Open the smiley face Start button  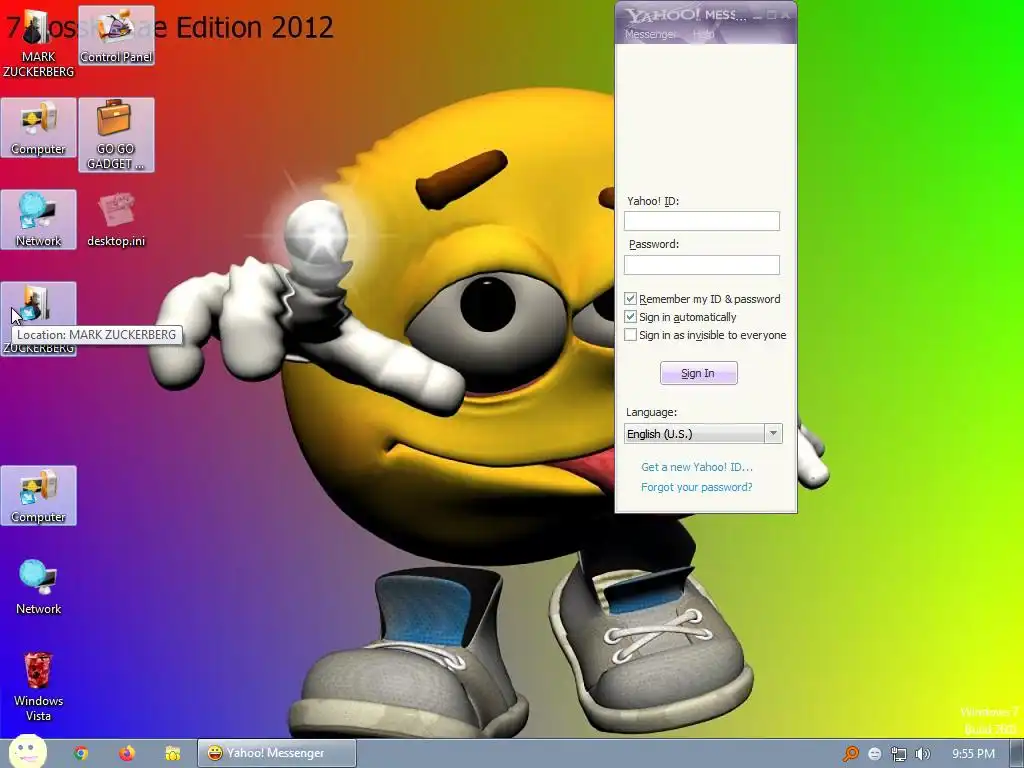pyautogui.click(x=27, y=752)
